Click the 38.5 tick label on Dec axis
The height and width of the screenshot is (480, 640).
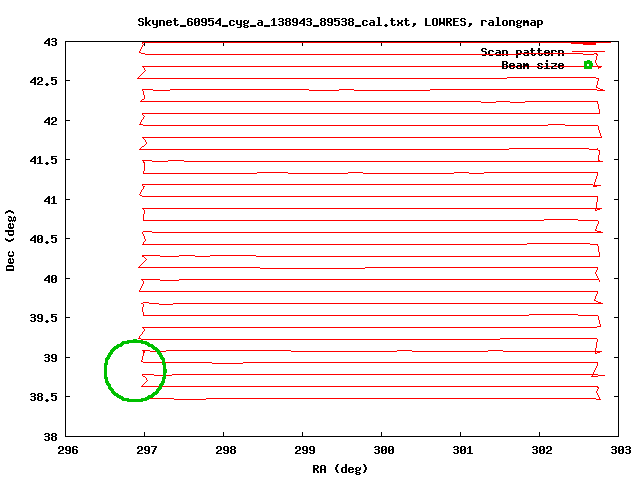[x=44, y=397]
